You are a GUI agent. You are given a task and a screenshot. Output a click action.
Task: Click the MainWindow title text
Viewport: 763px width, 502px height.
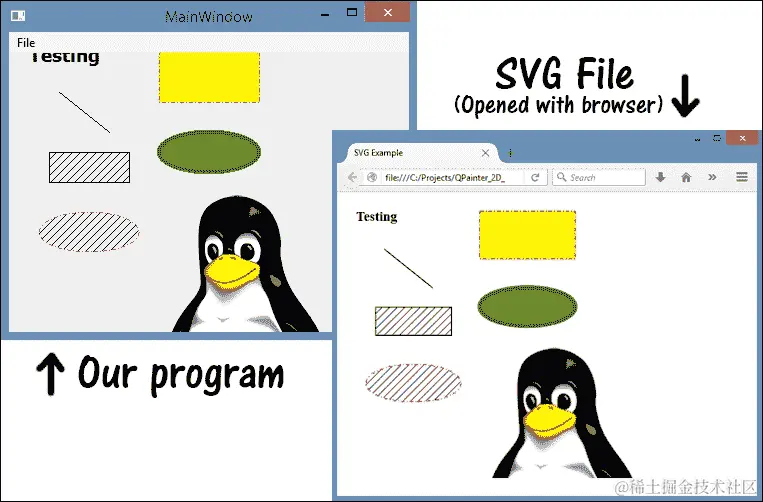point(209,17)
